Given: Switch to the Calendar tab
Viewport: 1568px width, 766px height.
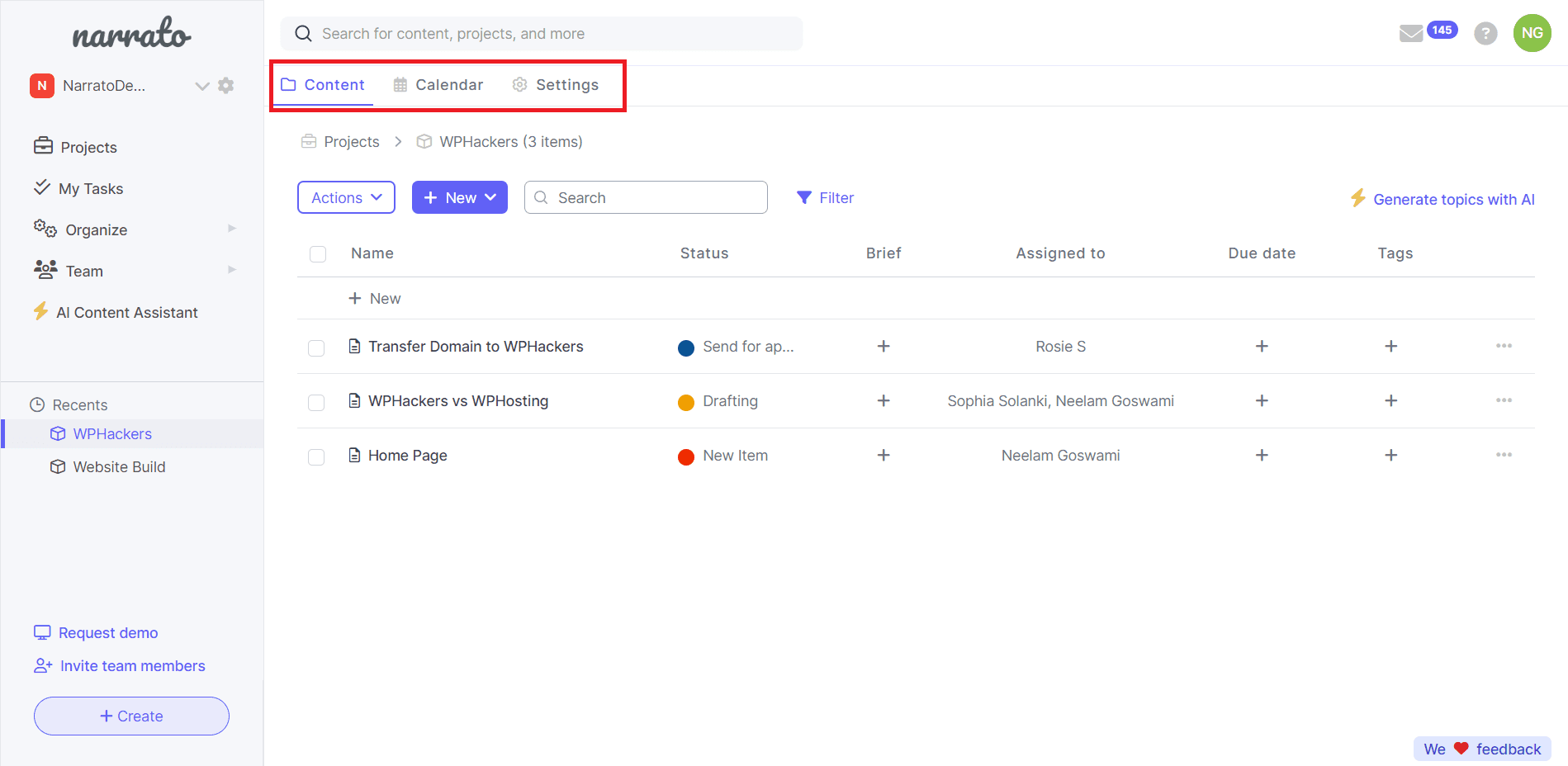Looking at the screenshot, I should pos(438,85).
